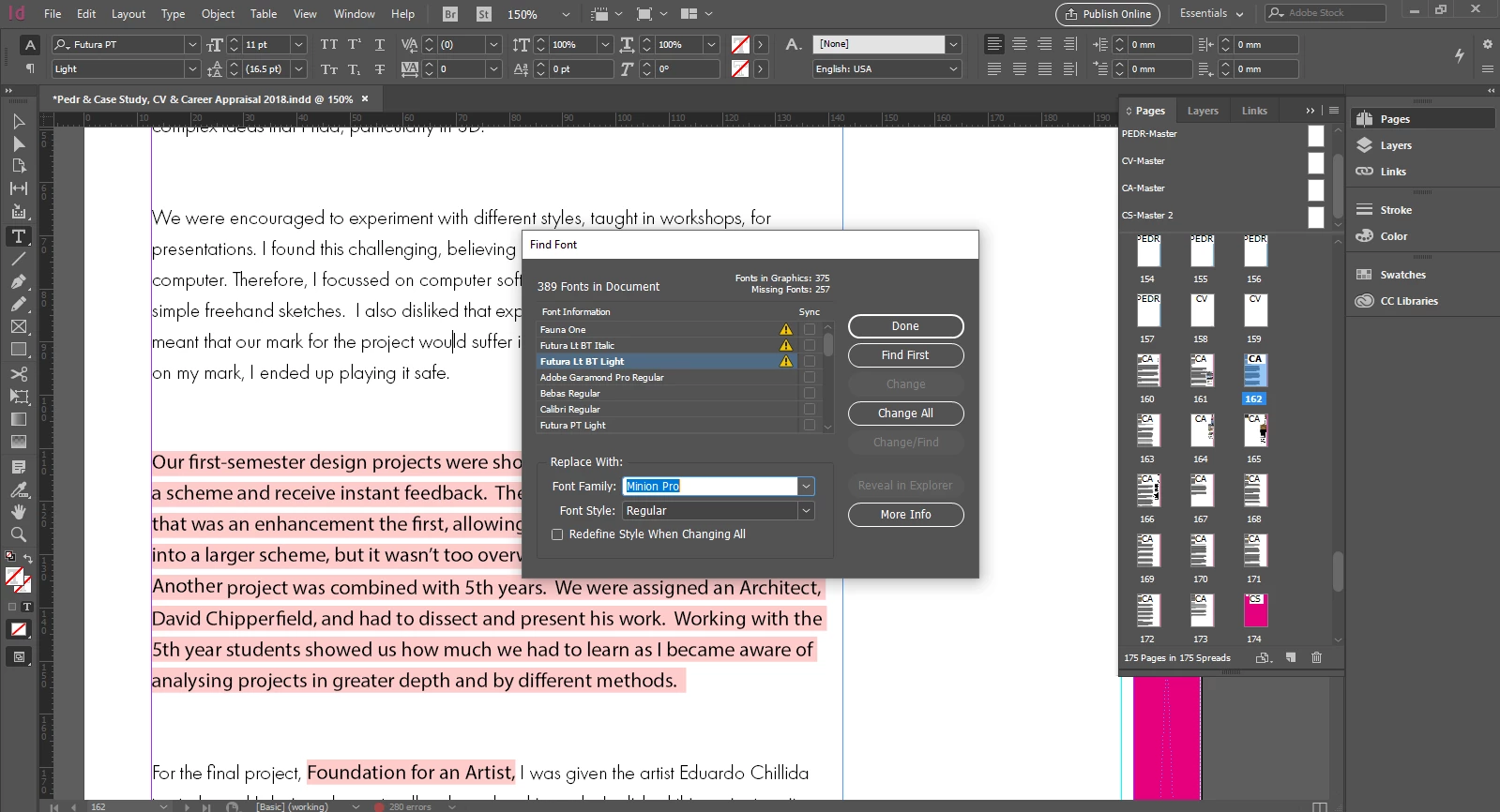Screen dimensions: 1500x812
Task: Select page 162 thumbnail in Pages panel
Action: (1254, 371)
